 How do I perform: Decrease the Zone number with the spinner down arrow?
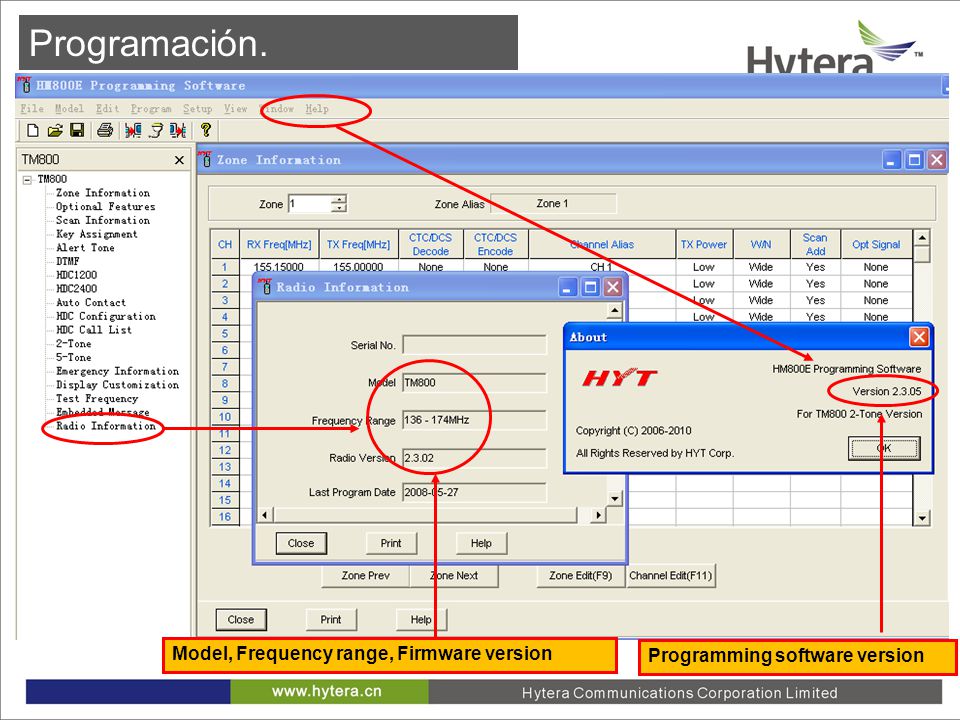tap(339, 208)
